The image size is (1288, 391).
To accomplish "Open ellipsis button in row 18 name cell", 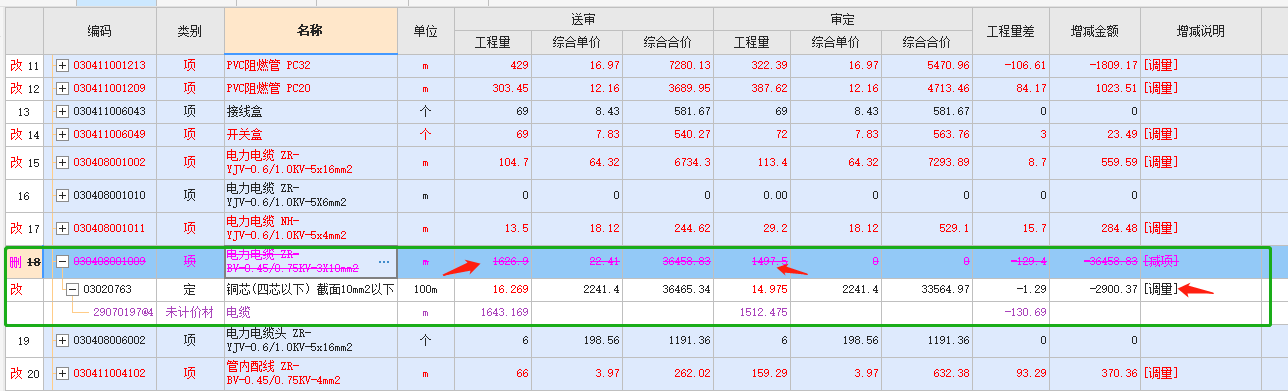I will pos(384,262).
